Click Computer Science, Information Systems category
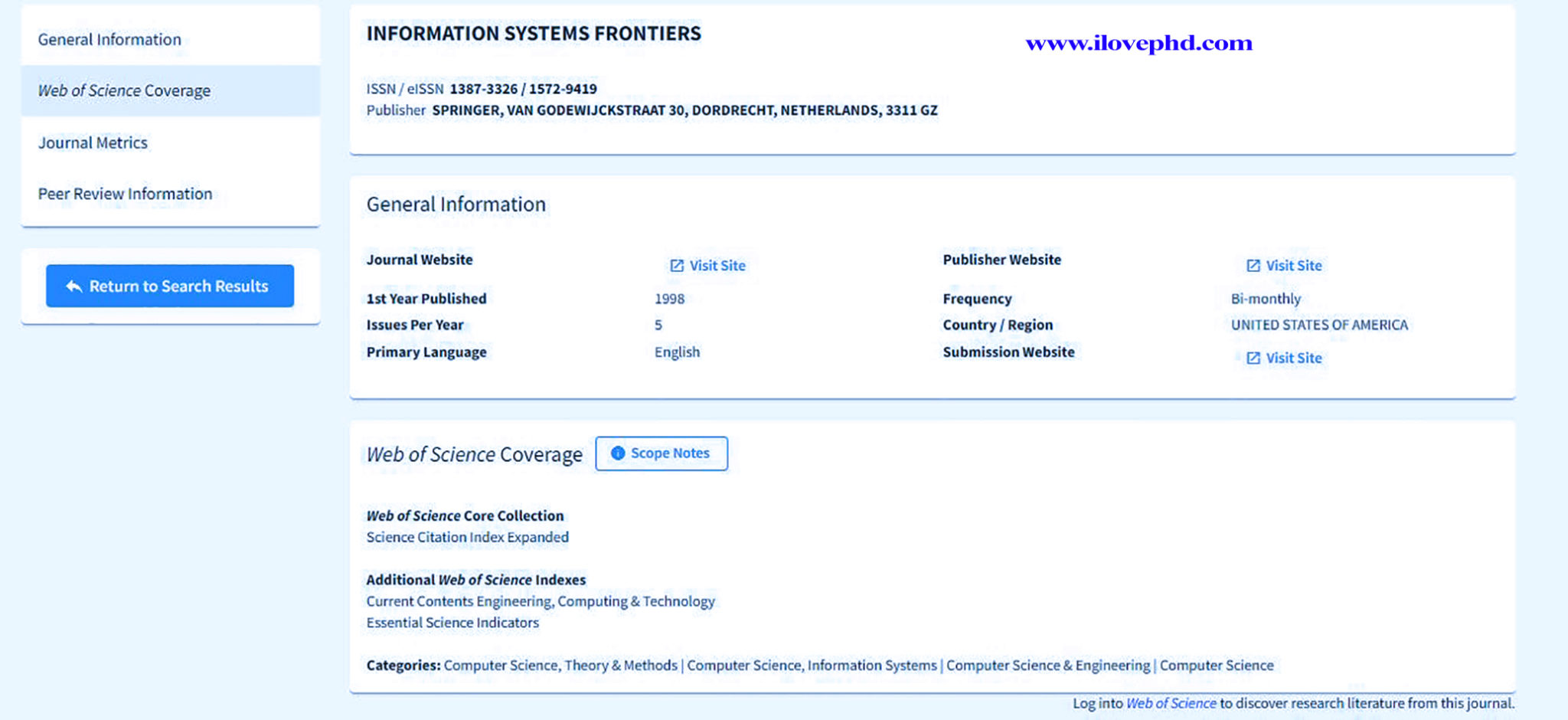This screenshot has width=1568, height=720. (812, 665)
